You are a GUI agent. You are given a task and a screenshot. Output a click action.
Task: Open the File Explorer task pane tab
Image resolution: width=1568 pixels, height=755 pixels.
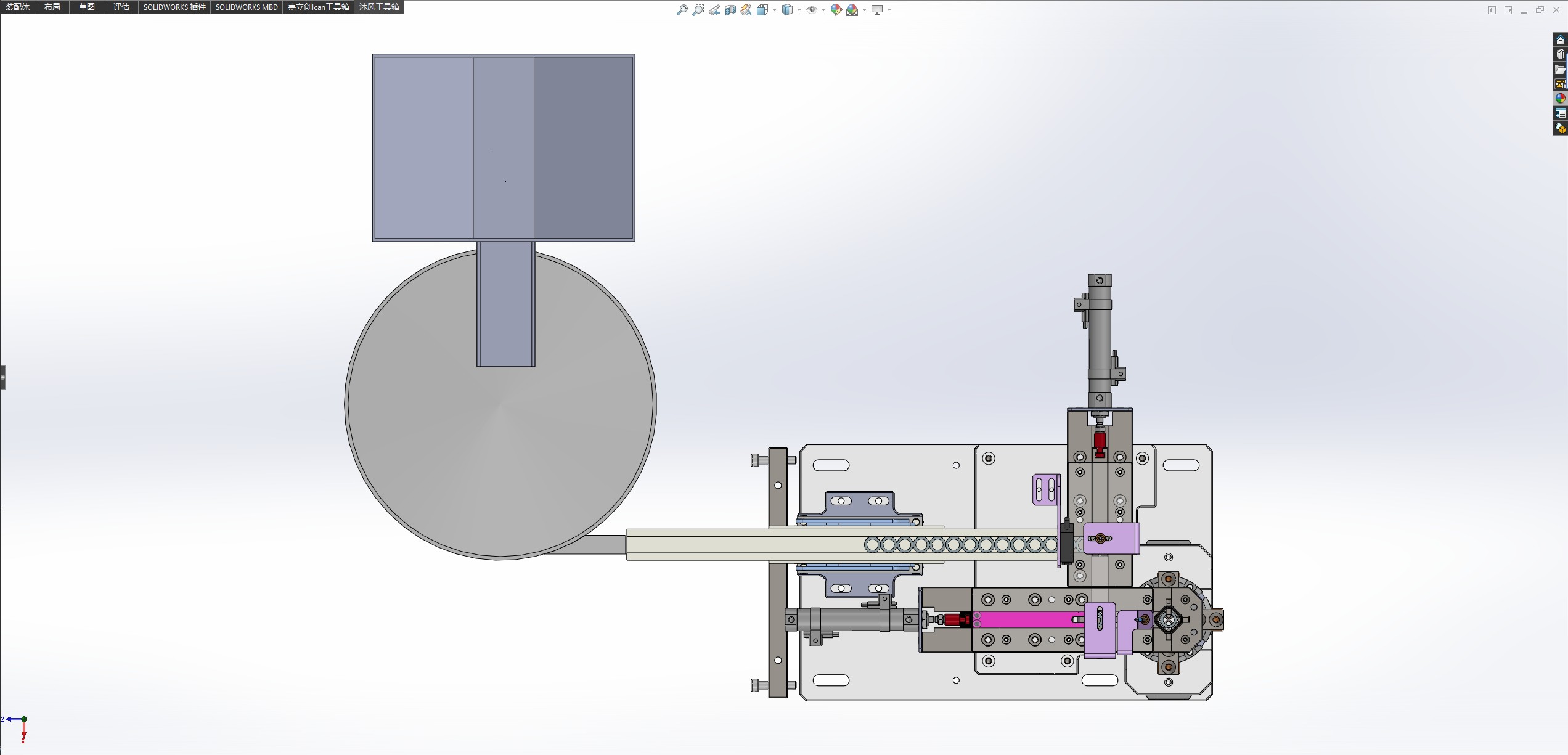tap(1560, 70)
